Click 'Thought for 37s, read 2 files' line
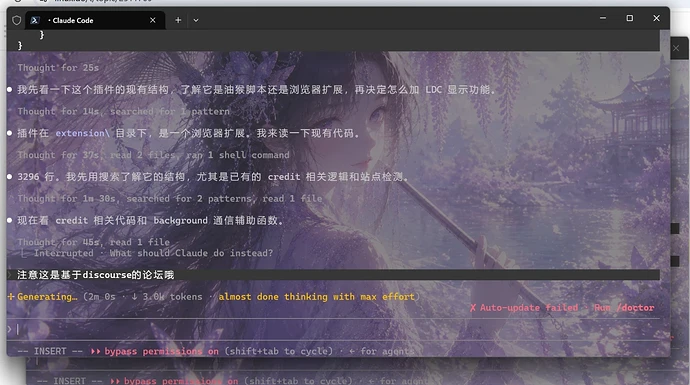Viewport: 690px width, 385px height. point(154,155)
